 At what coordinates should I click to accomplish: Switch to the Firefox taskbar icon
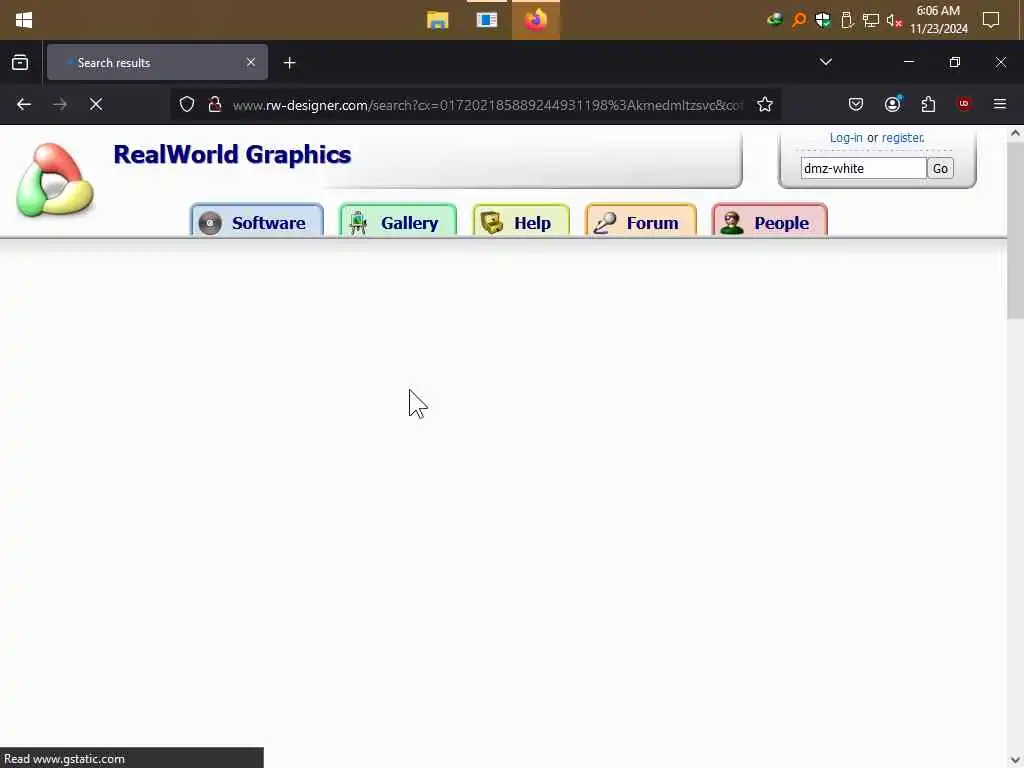point(536,20)
